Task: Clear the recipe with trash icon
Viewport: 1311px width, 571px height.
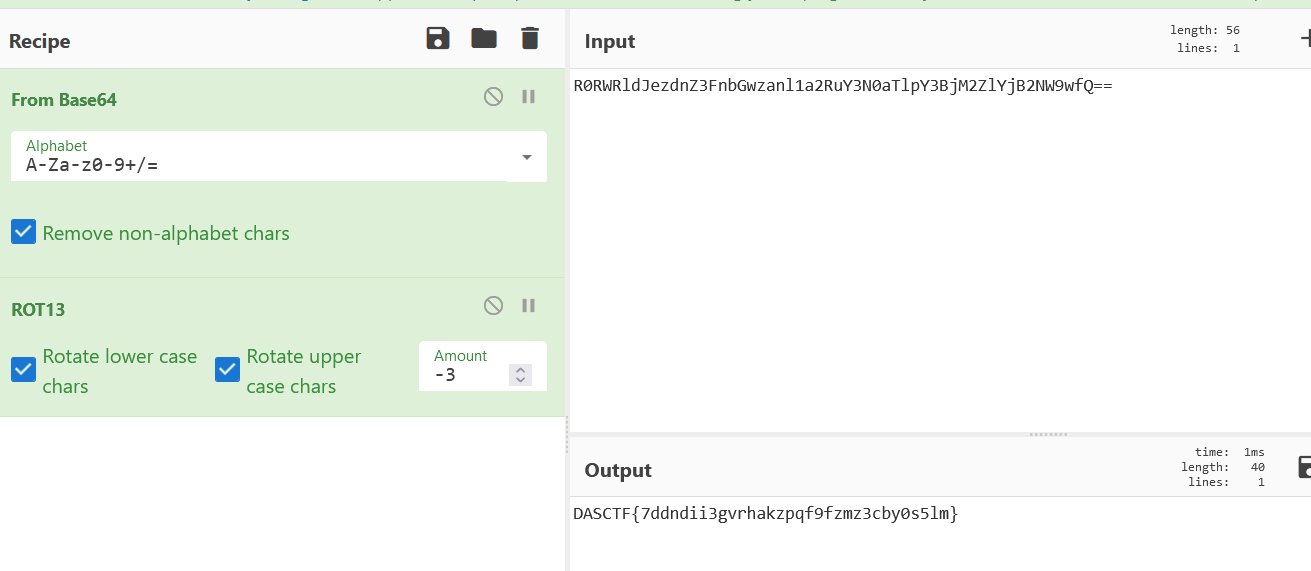Action: [x=530, y=39]
